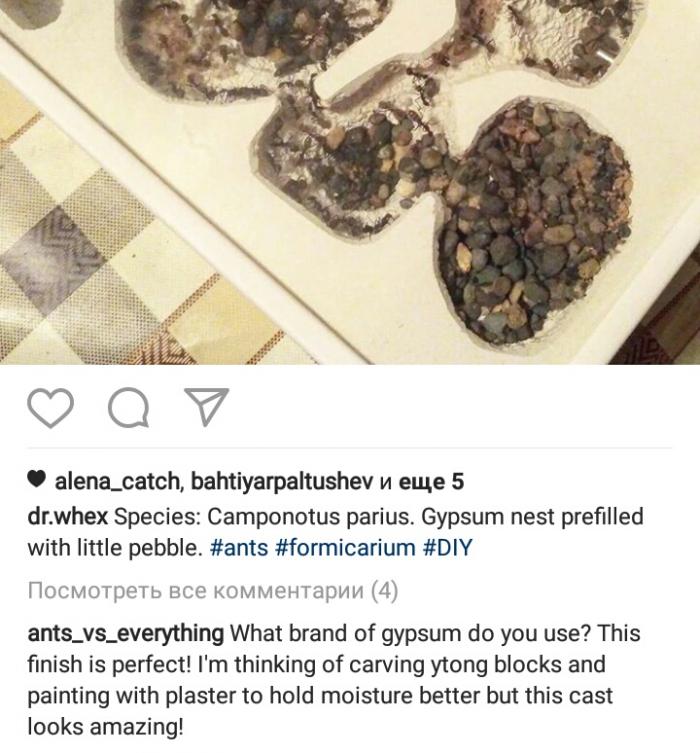This screenshot has height=753, width=700.
Task: Tap the checkered tablecloth area in photo
Action: (120, 250)
